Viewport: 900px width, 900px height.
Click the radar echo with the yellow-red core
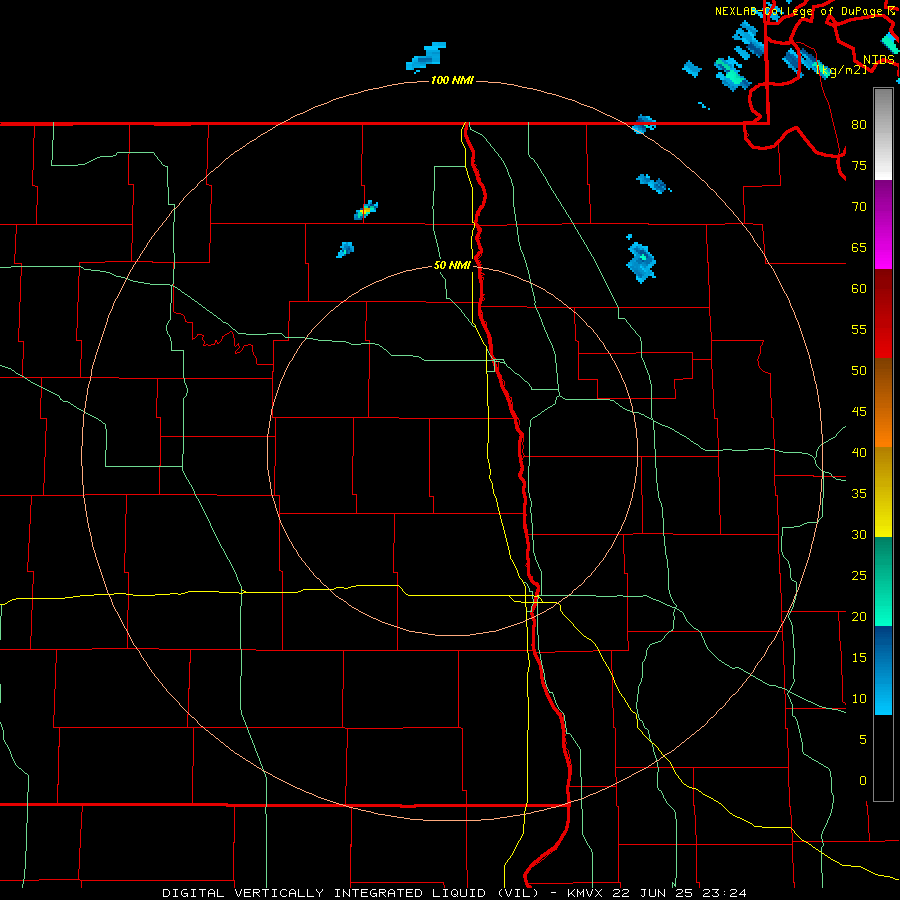[x=366, y=210]
